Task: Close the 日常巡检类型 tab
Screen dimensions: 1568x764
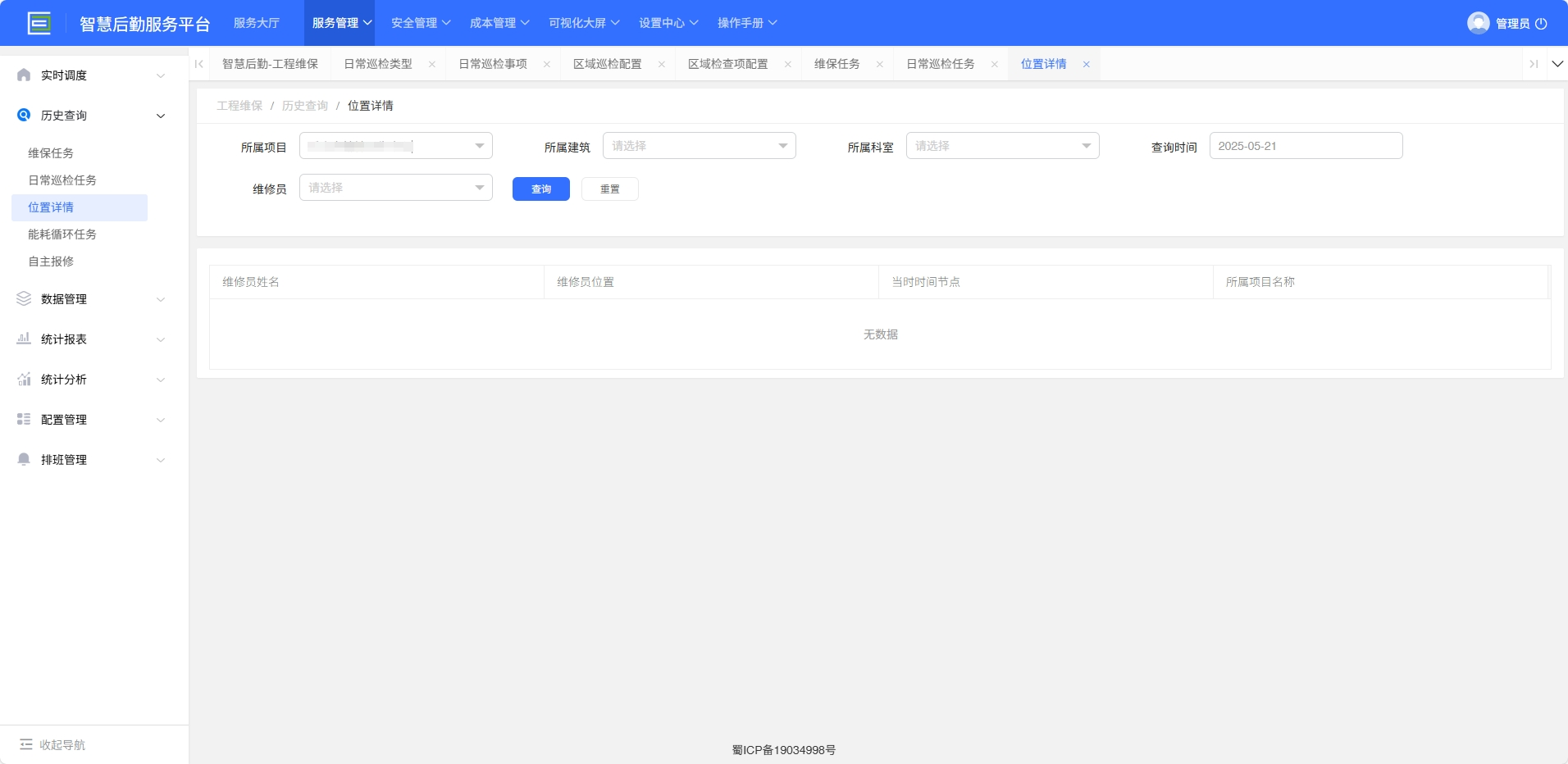Action: click(x=432, y=65)
